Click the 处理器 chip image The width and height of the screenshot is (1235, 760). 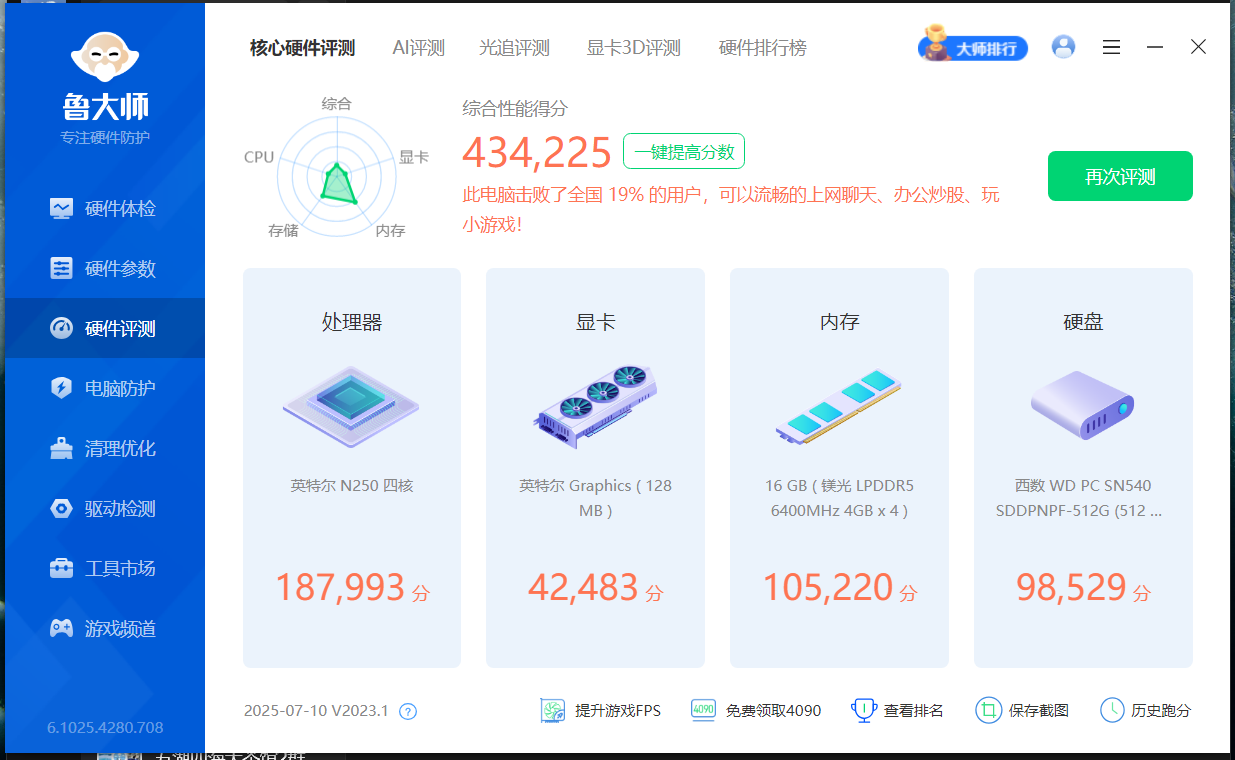pos(351,407)
